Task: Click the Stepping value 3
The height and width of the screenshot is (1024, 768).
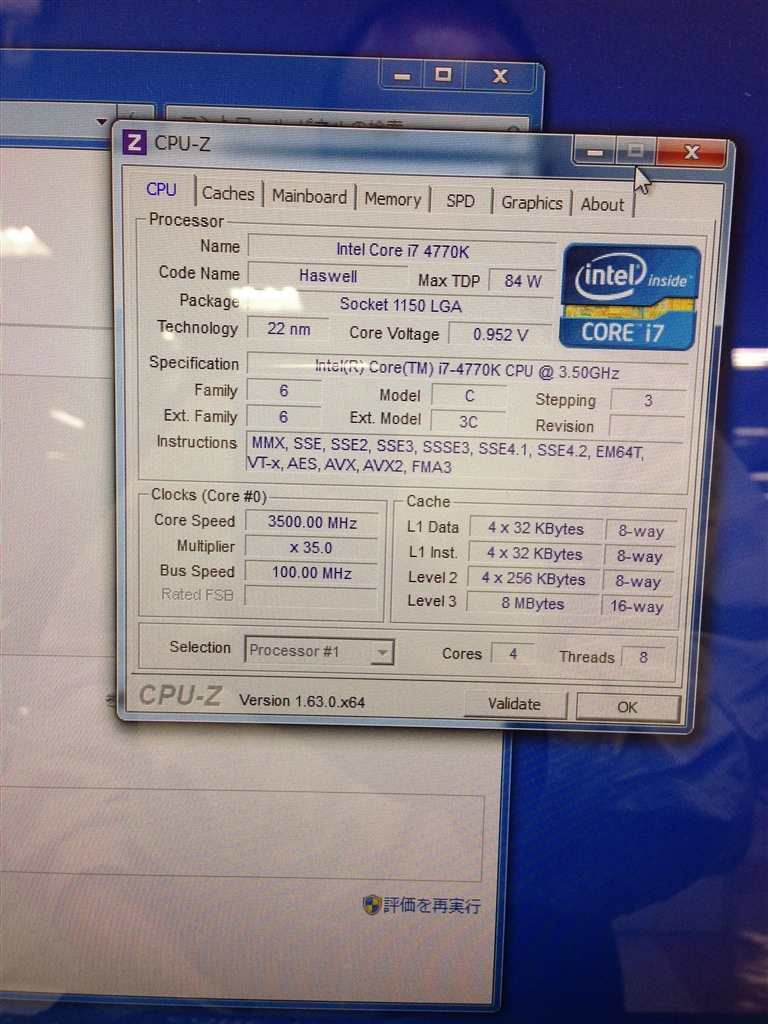Action: [648, 400]
